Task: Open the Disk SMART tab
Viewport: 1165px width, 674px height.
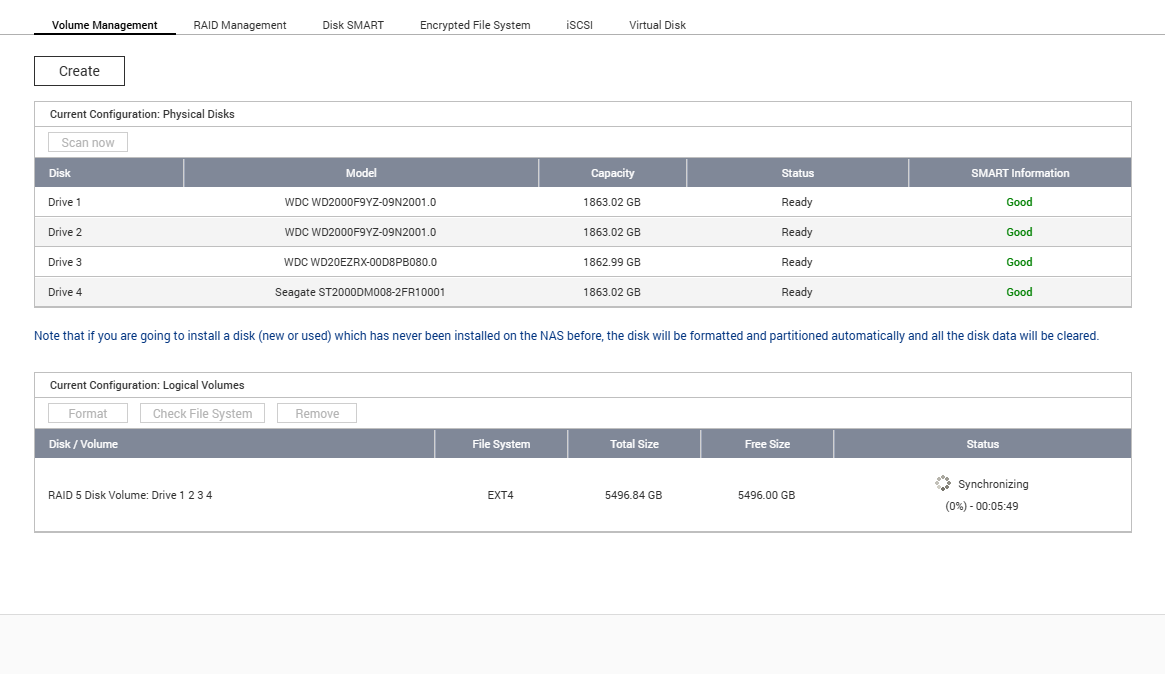Action: coord(353,25)
